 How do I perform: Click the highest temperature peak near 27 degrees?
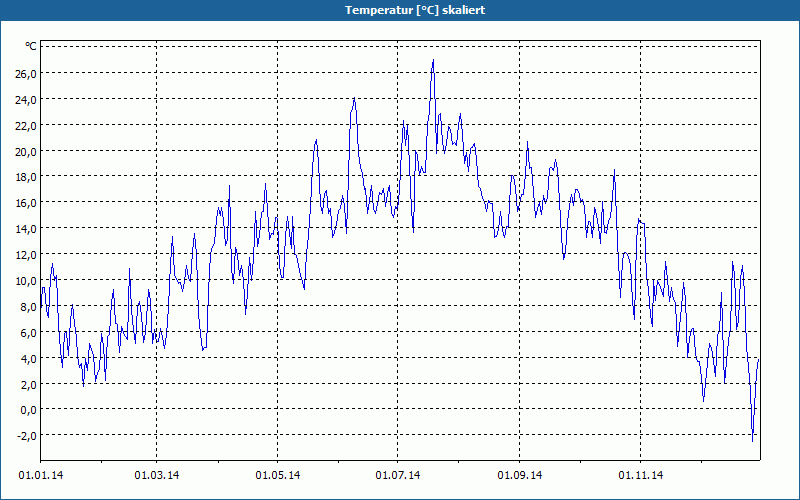click(433, 61)
